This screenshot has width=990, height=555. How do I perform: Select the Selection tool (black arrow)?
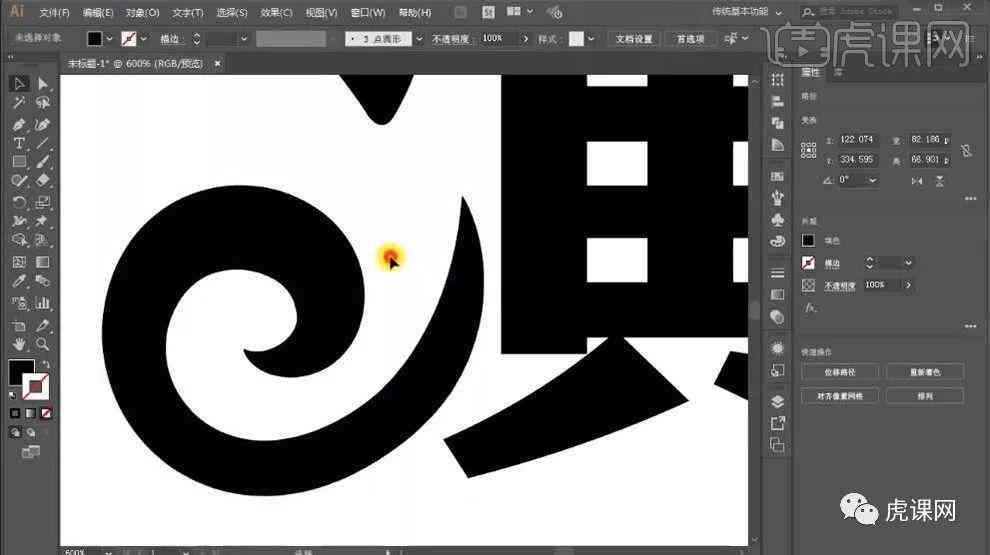tap(19, 83)
